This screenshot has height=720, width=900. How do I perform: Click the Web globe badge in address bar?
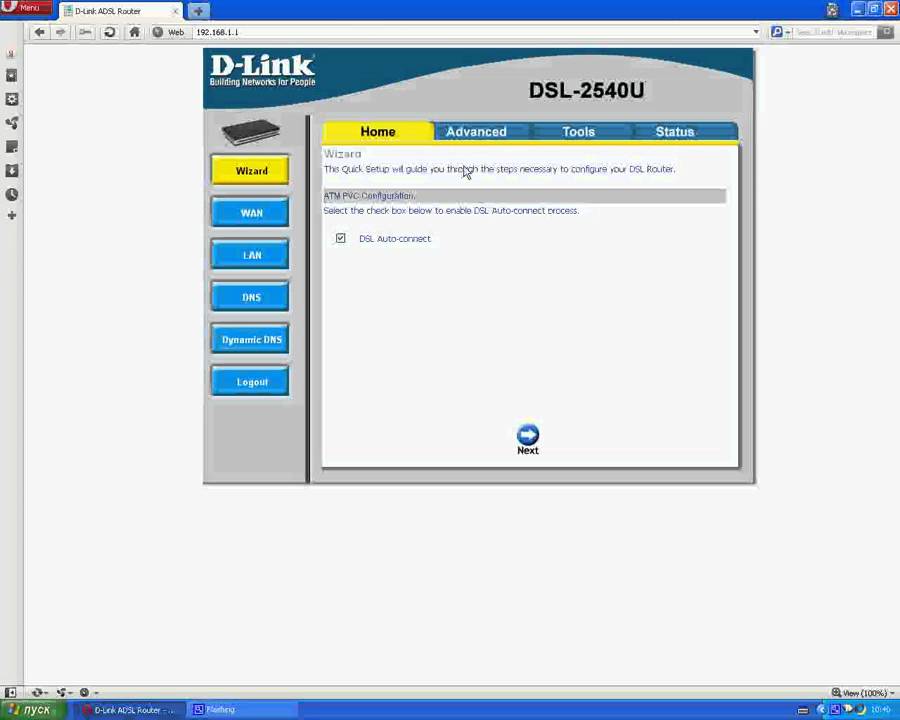168,32
